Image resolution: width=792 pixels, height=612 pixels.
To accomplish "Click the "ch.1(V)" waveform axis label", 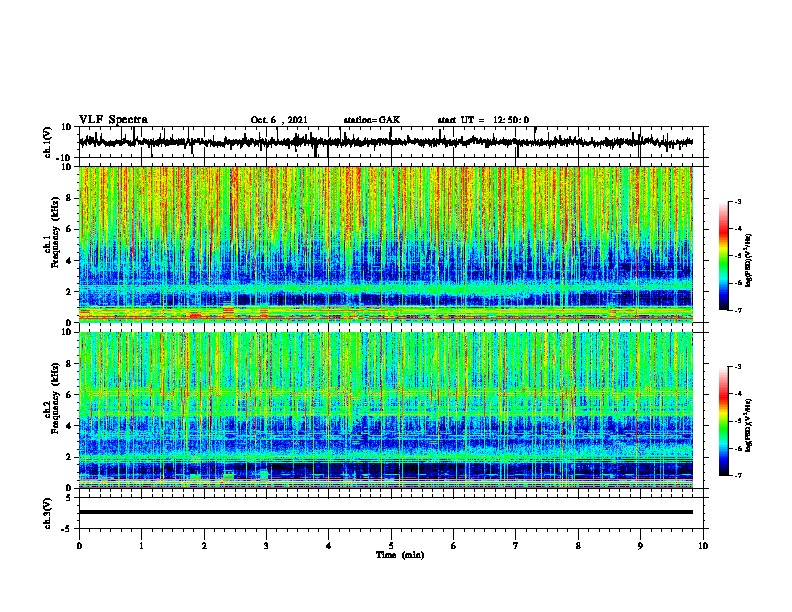I will (x=48, y=142).
